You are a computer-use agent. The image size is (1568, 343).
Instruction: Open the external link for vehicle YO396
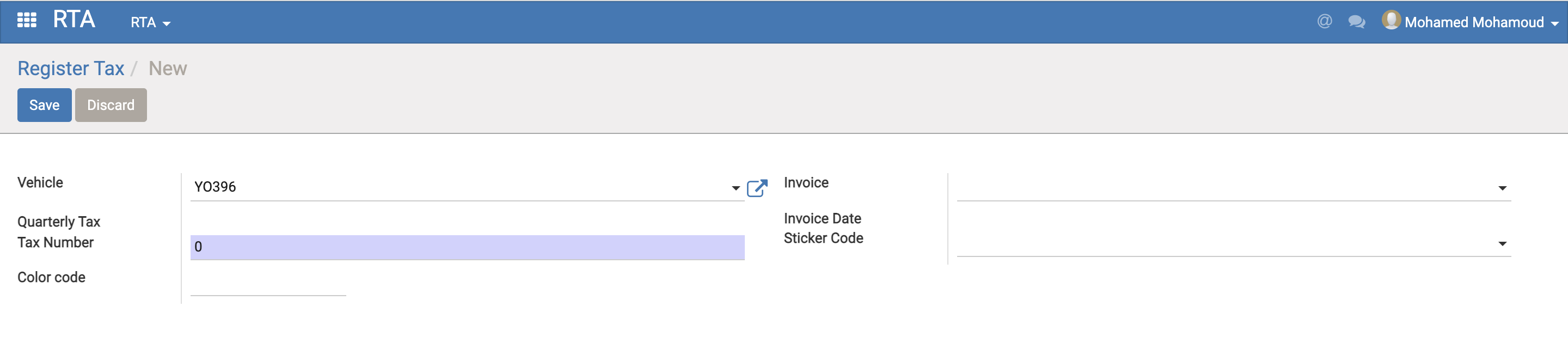click(757, 188)
